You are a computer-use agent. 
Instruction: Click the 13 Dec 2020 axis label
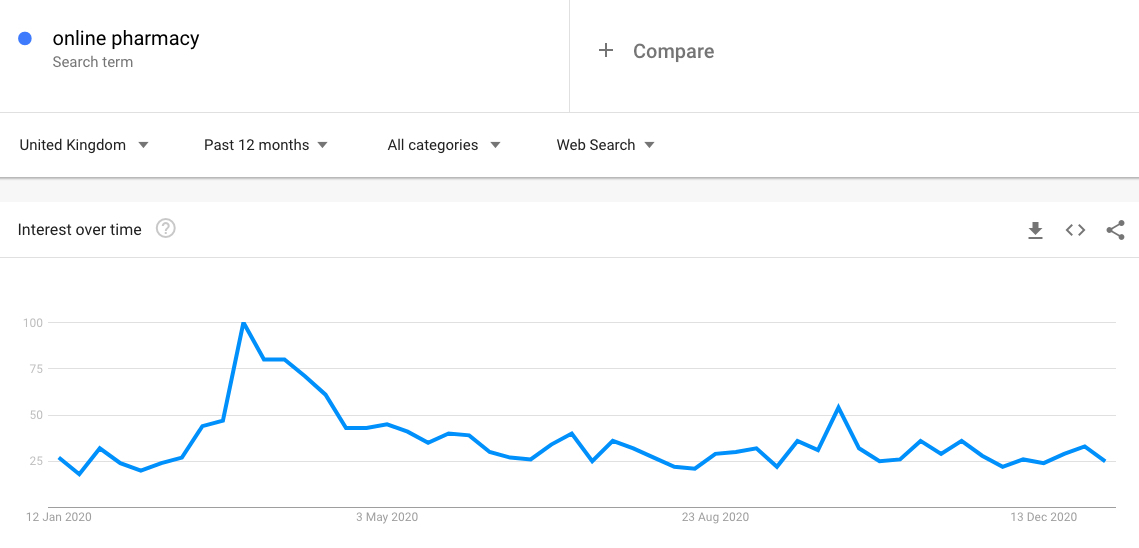coord(1045,517)
